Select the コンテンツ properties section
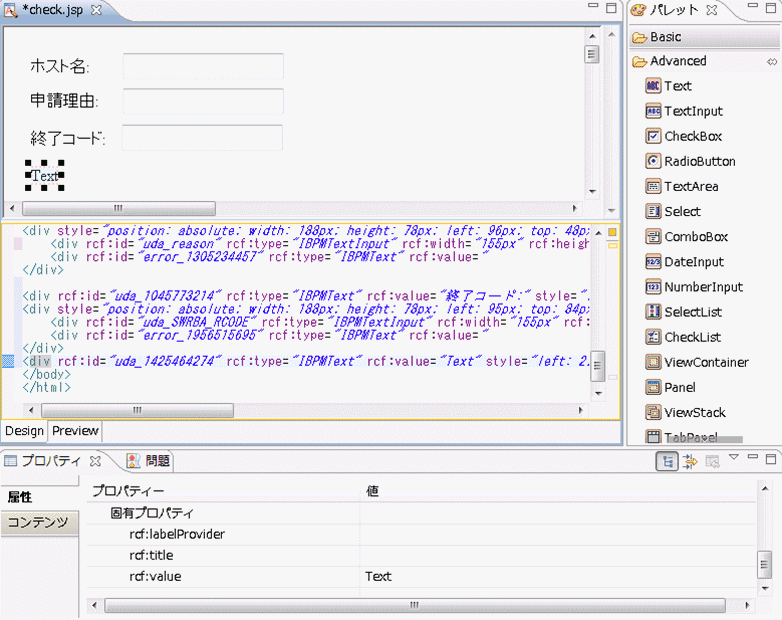Screen dimensions: 782x620 tap(38, 522)
